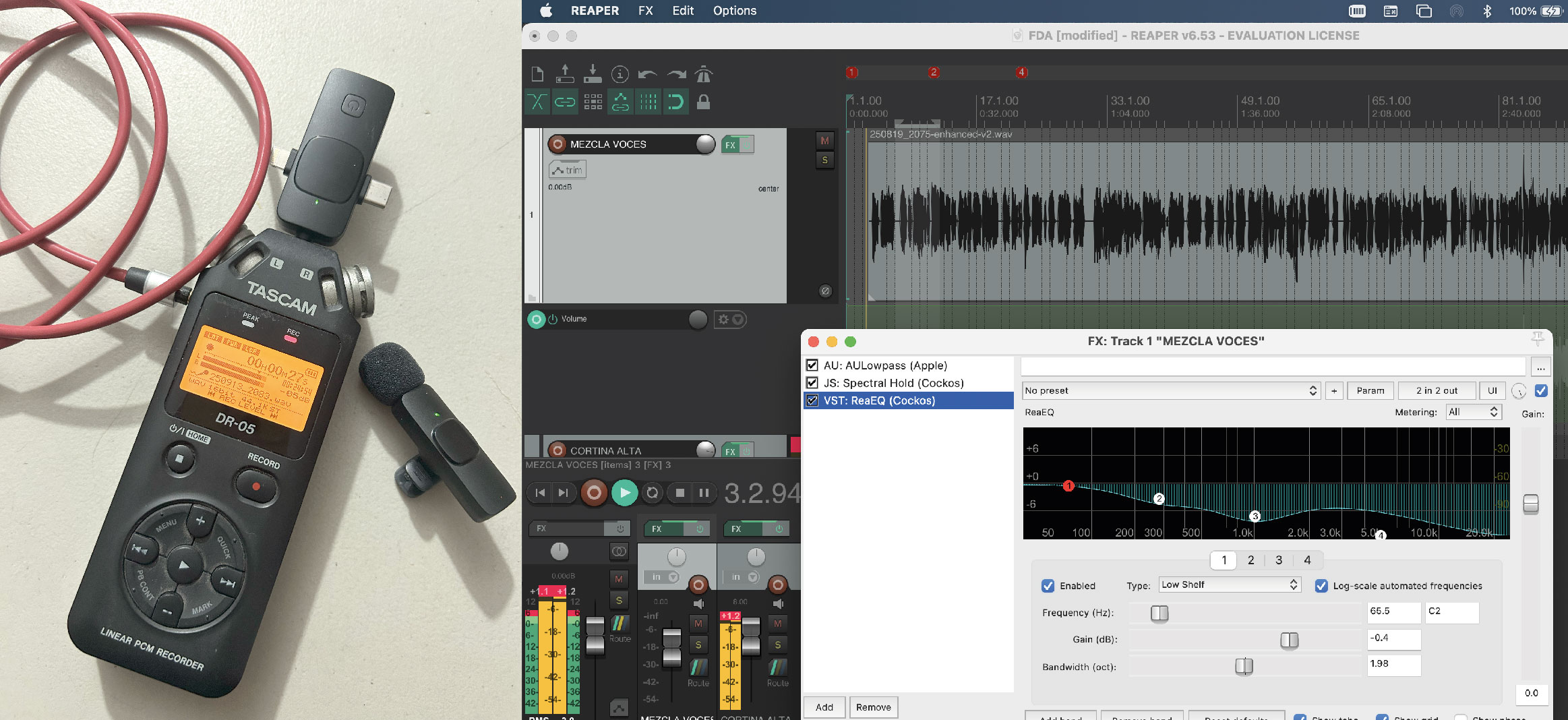The width and height of the screenshot is (1568, 720).
Task: Toggle ripple editing grid icon
Action: pos(593,102)
